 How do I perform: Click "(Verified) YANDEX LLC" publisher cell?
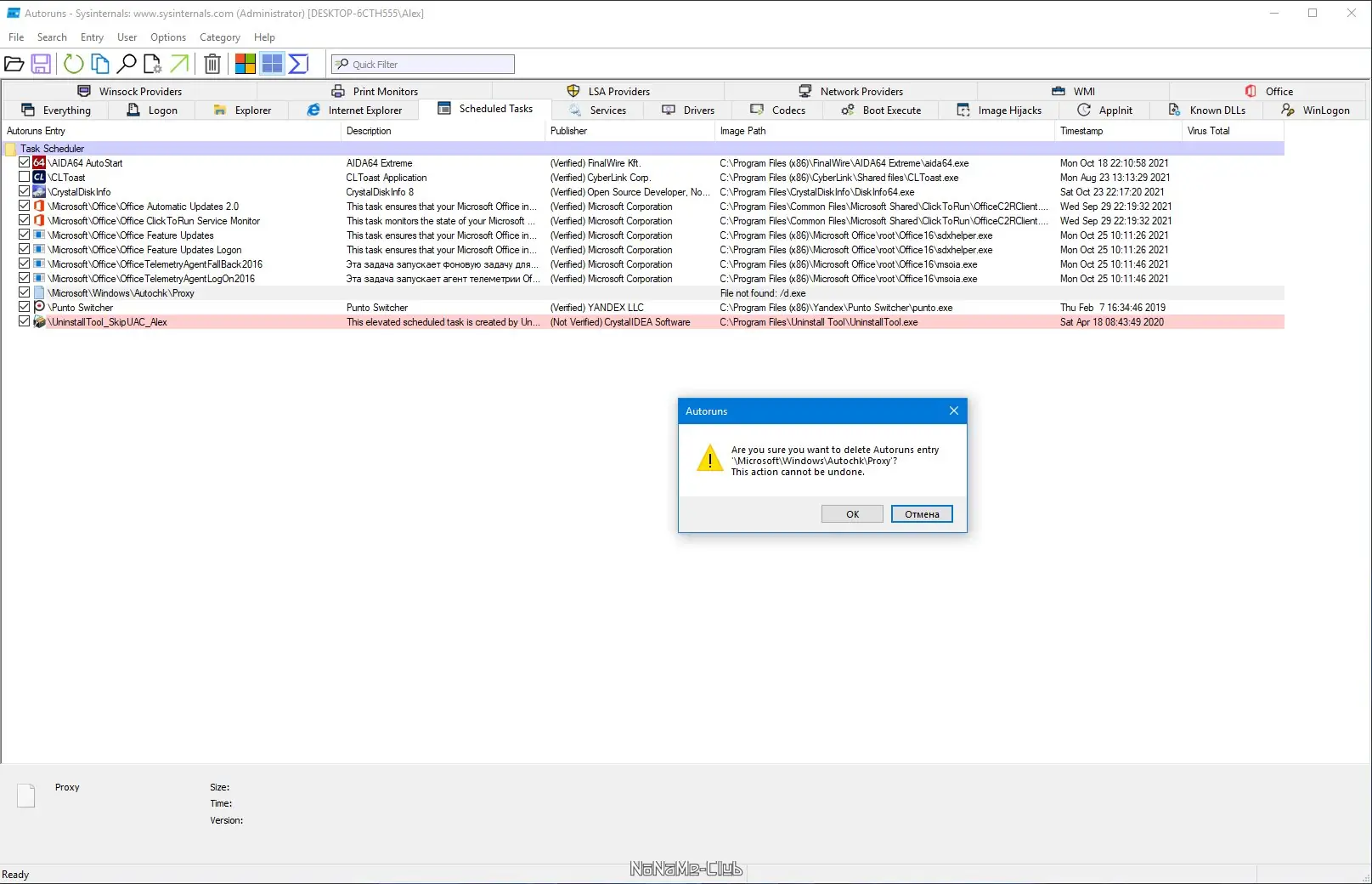pyautogui.click(x=597, y=308)
